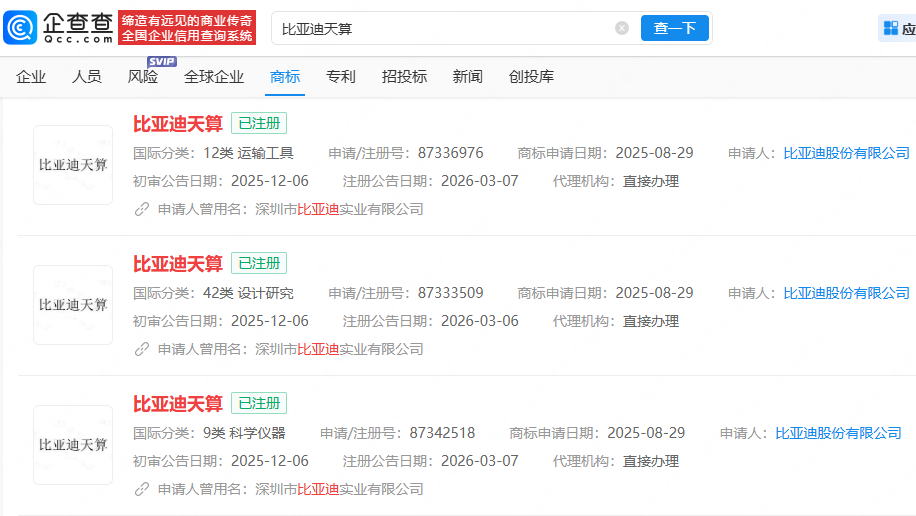Open applicant 比亚迪股份有限公司 in the class 42 result

coord(846,293)
